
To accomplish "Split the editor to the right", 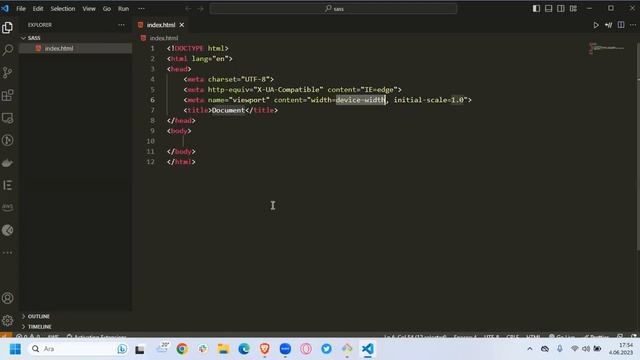I will point(621,25).
